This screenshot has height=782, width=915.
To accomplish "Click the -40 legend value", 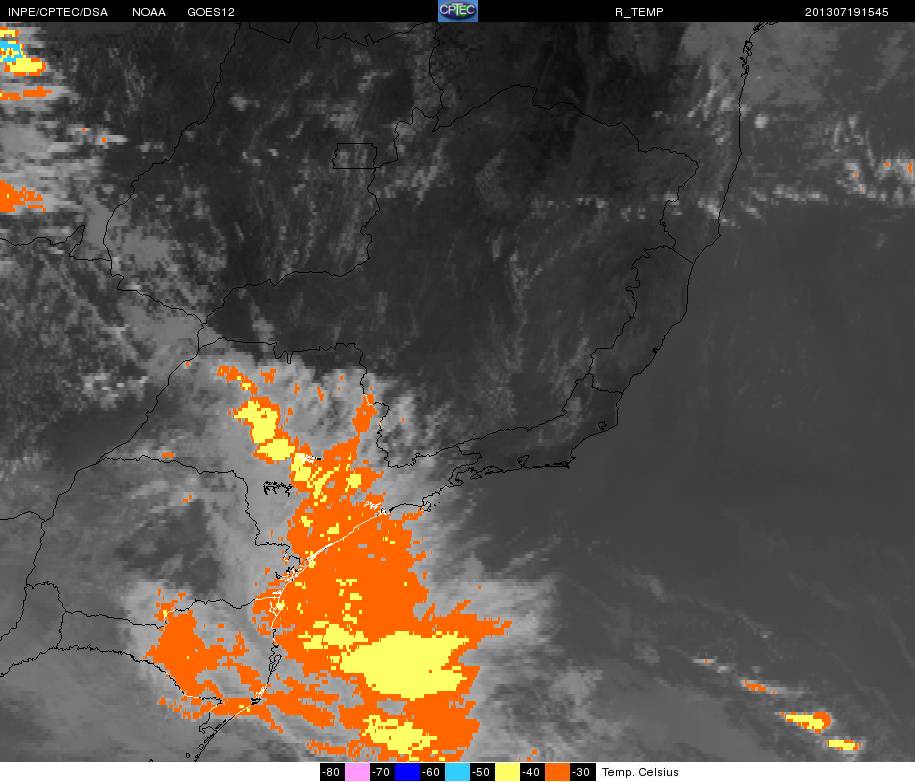I will click(532, 772).
